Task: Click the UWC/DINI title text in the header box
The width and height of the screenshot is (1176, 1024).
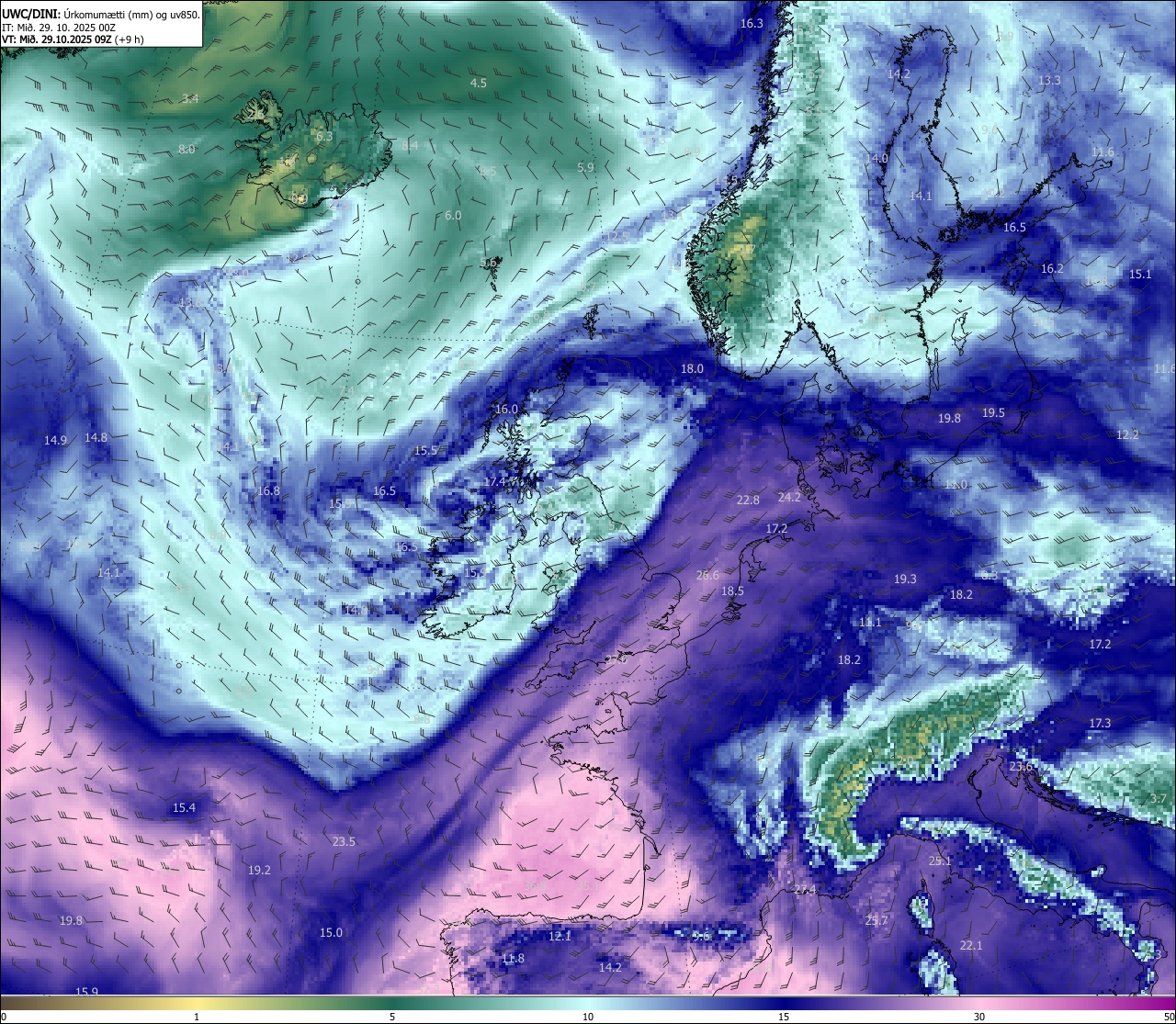Action: (30, 15)
